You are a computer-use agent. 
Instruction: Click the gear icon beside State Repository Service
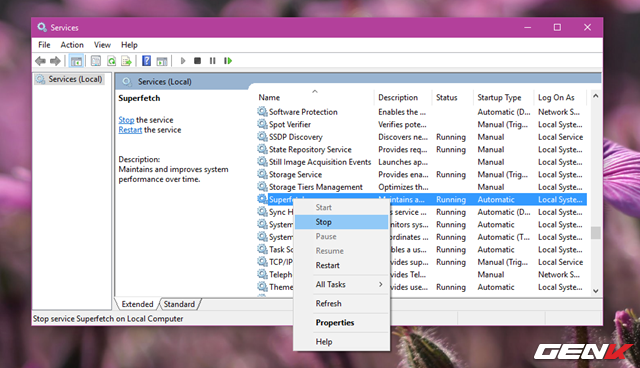262,149
